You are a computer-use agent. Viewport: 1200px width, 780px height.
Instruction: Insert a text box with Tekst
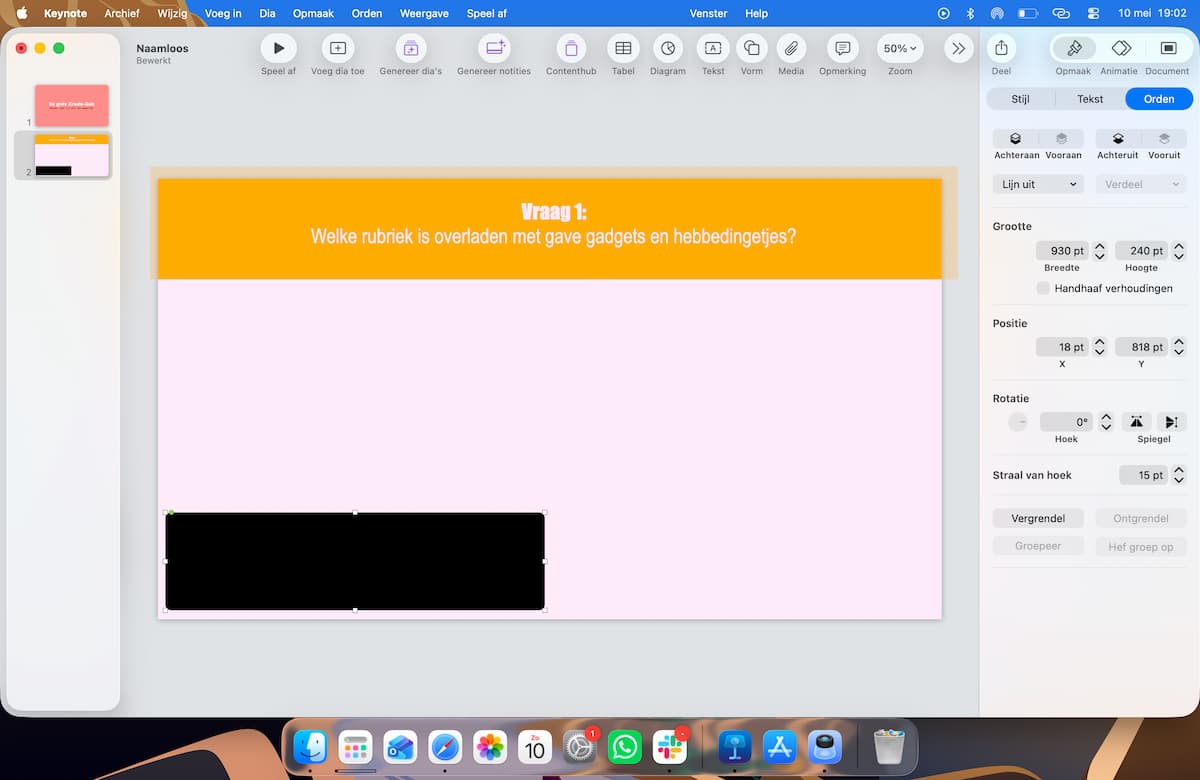tap(713, 48)
